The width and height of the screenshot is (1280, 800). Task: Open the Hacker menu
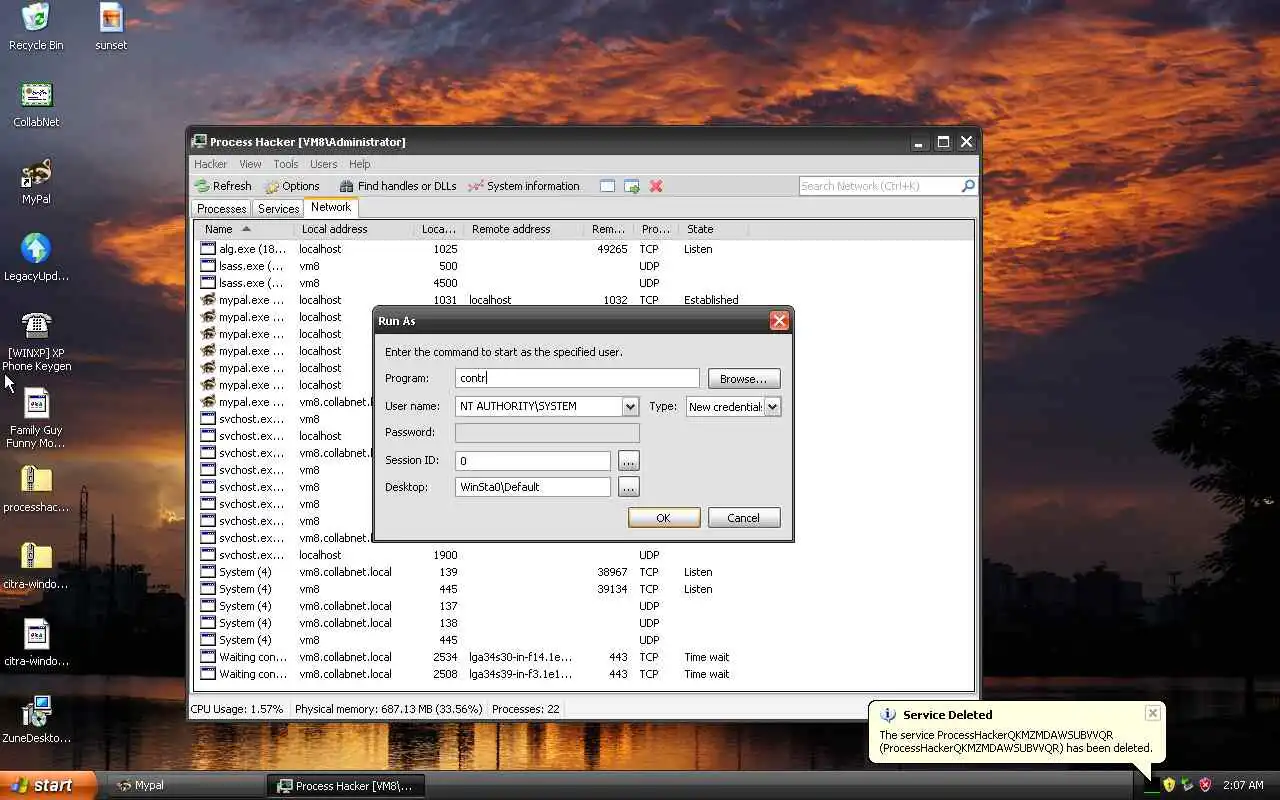pos(210,164)
